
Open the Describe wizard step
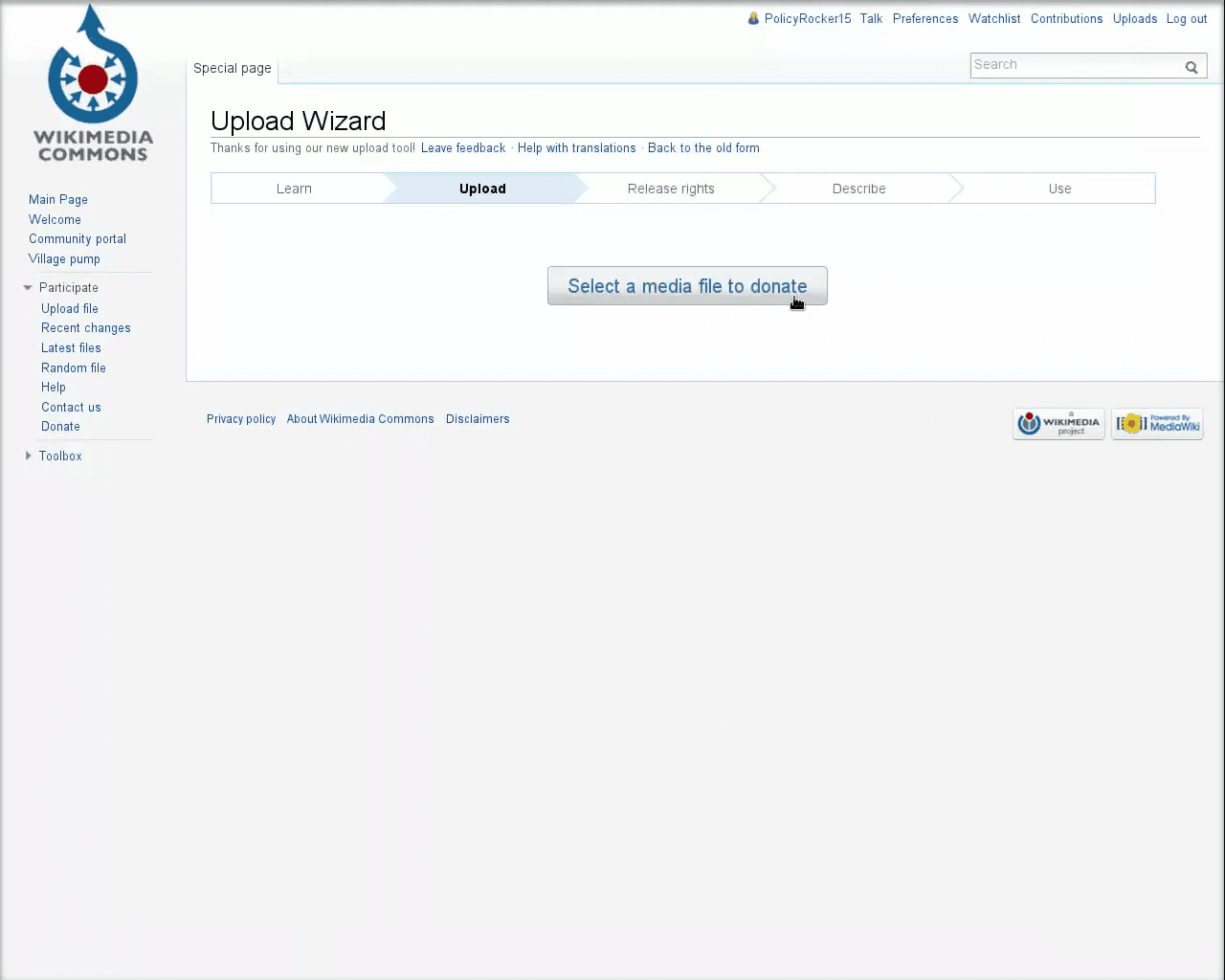coord(859,189)
